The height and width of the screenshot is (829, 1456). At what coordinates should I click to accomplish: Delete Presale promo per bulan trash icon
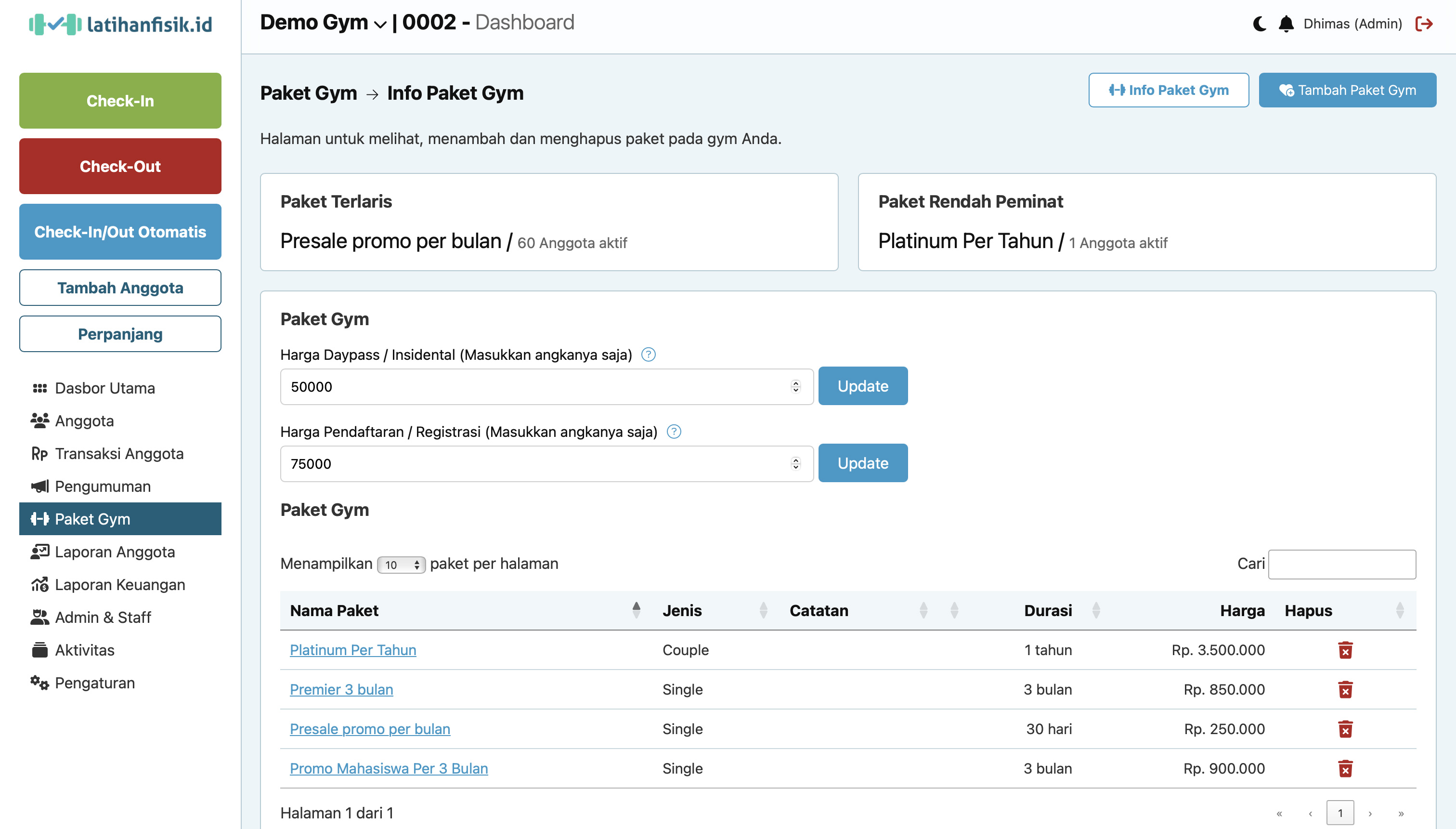point(1345,729)
